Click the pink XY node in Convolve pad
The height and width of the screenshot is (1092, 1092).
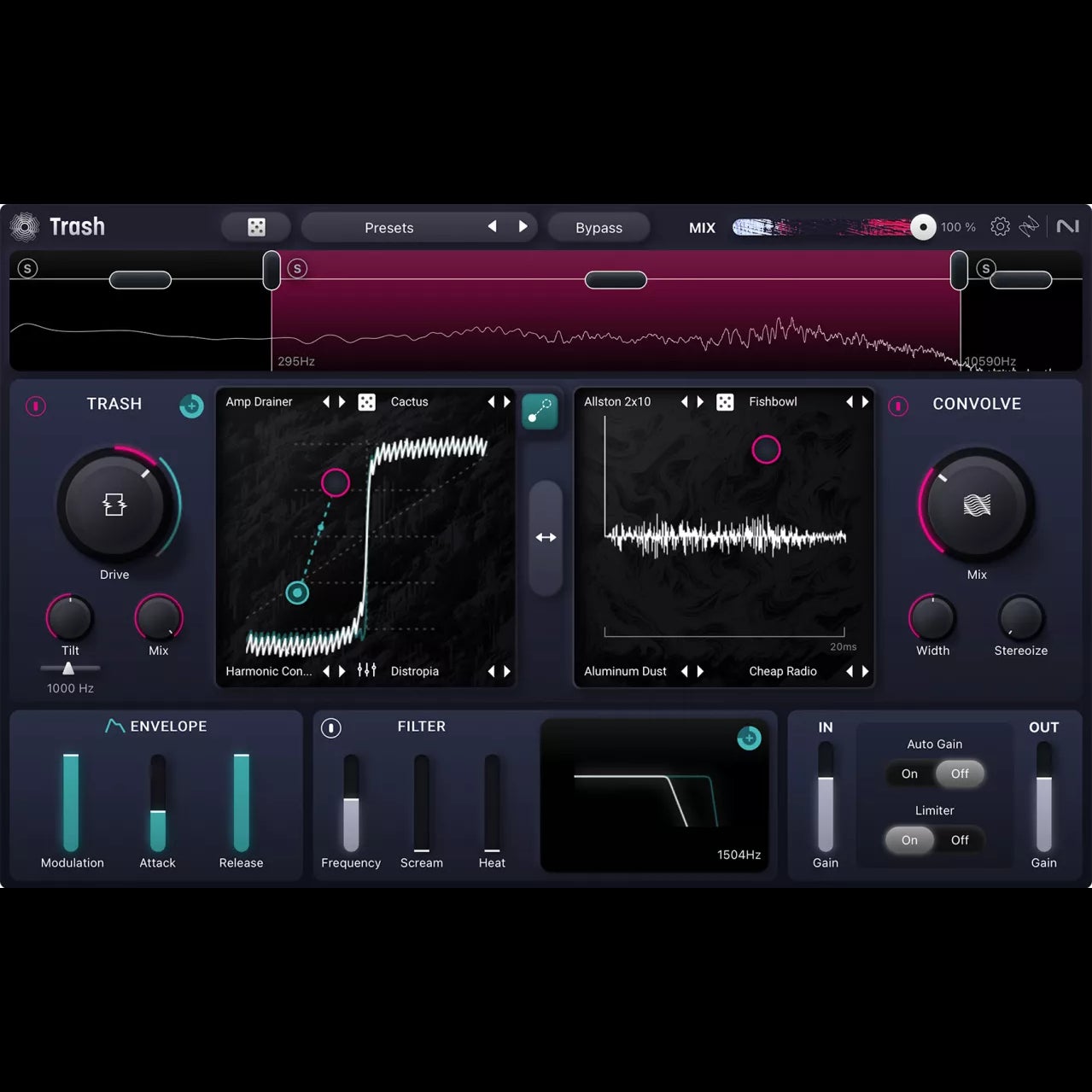(766, 449)
